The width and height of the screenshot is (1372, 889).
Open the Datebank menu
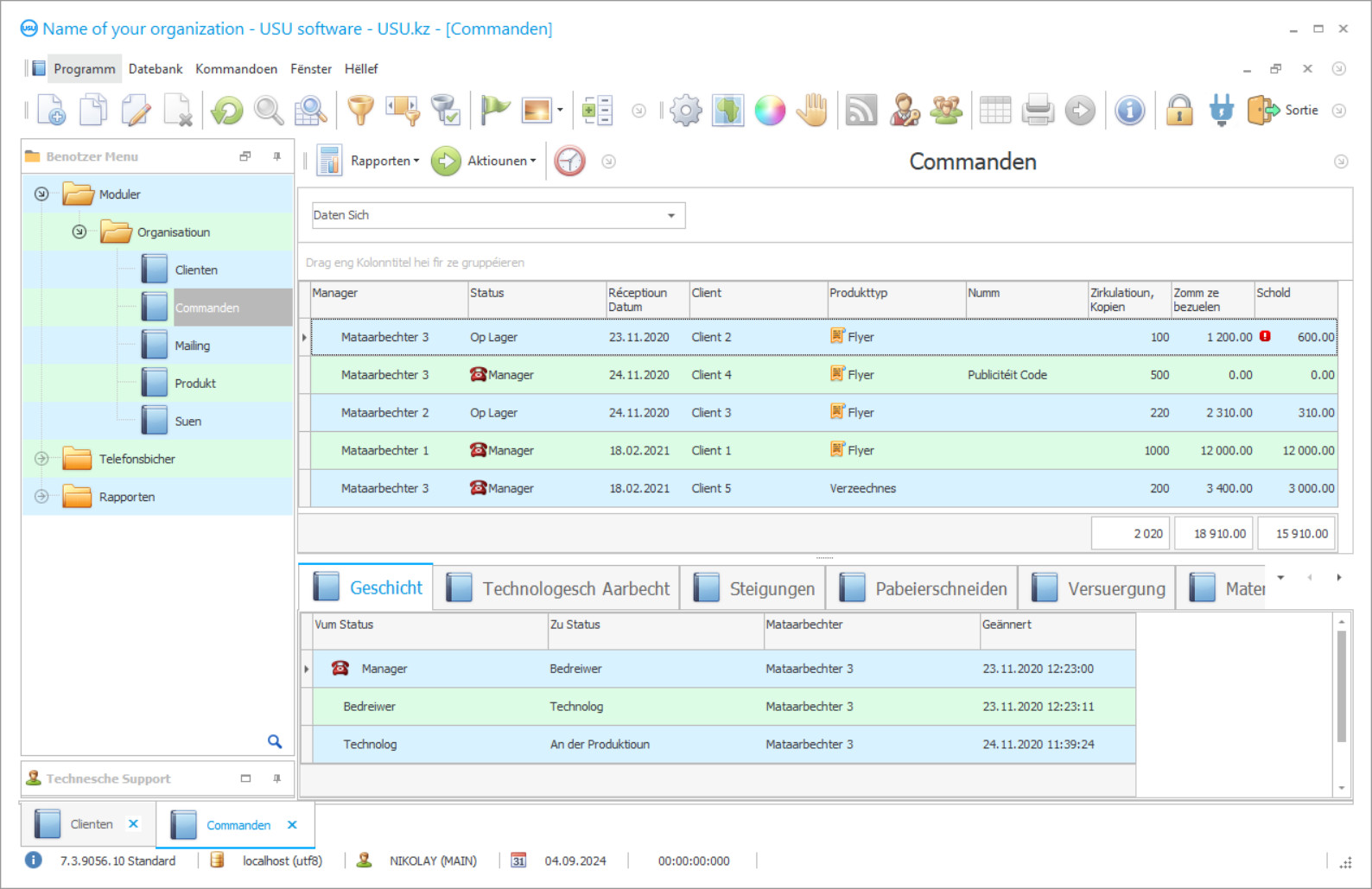pos(156,69)
